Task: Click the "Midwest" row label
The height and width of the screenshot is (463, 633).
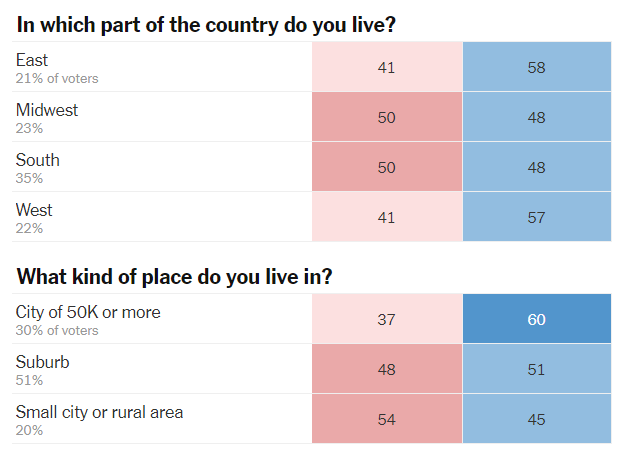Action: [x=47, y=110]
